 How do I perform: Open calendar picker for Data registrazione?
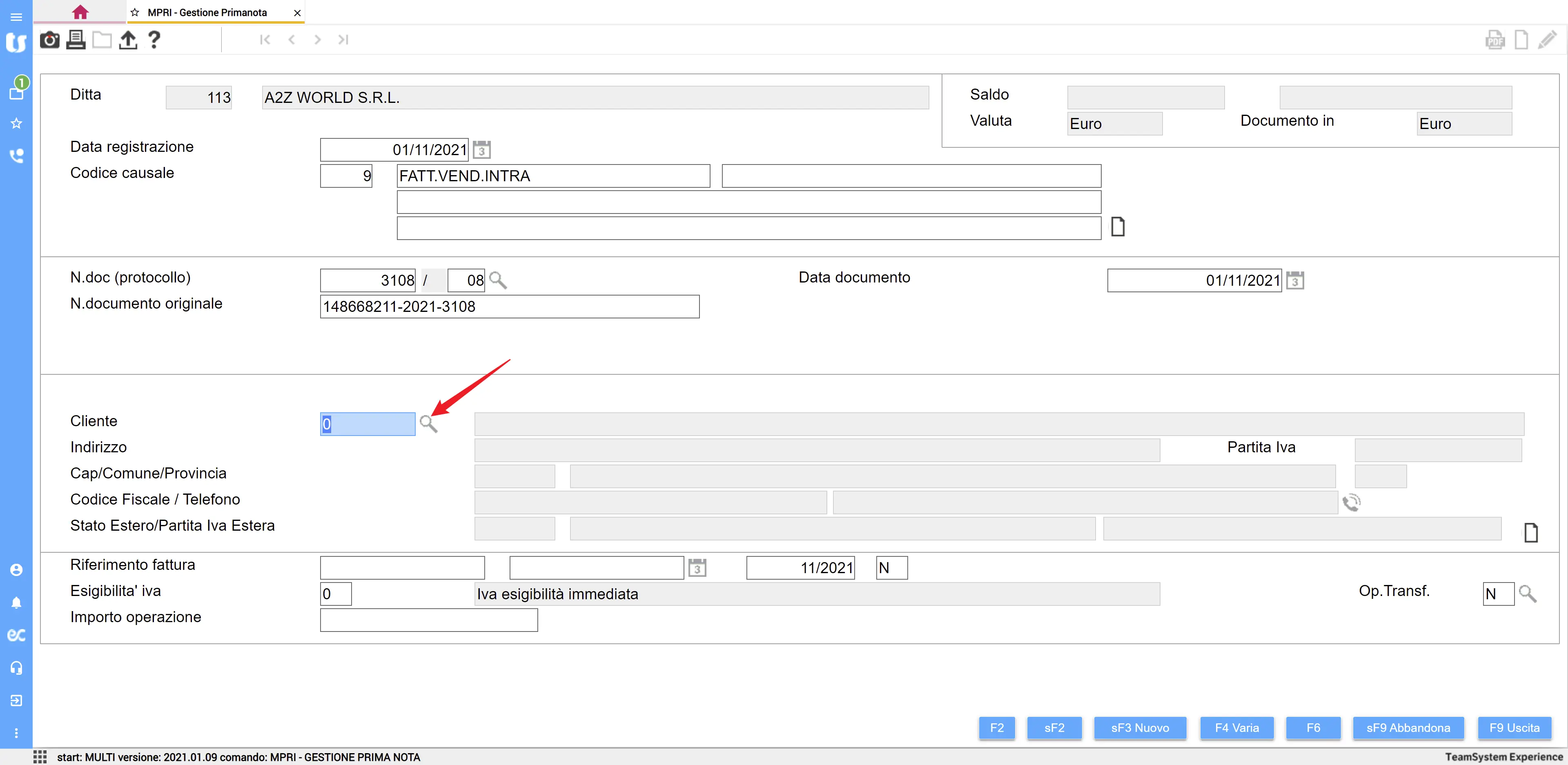pyautogui.click(x=481, y=150)
